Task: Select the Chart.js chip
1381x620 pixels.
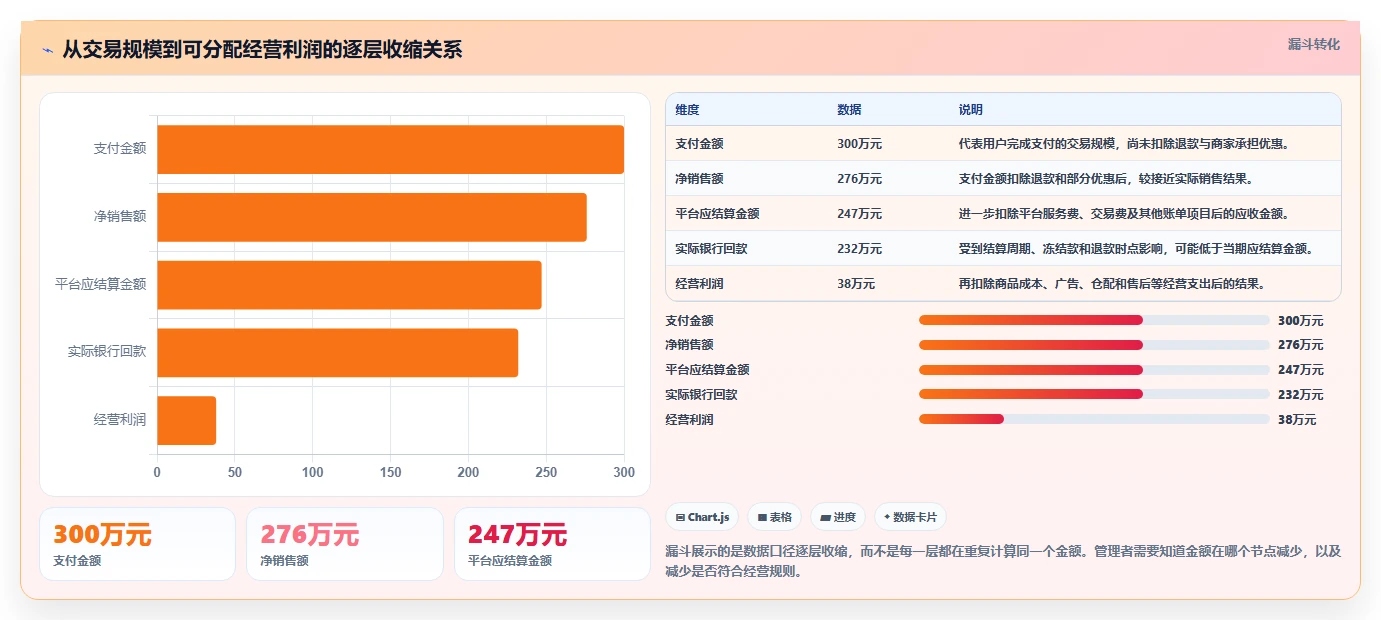Action: tap(703, 517)
